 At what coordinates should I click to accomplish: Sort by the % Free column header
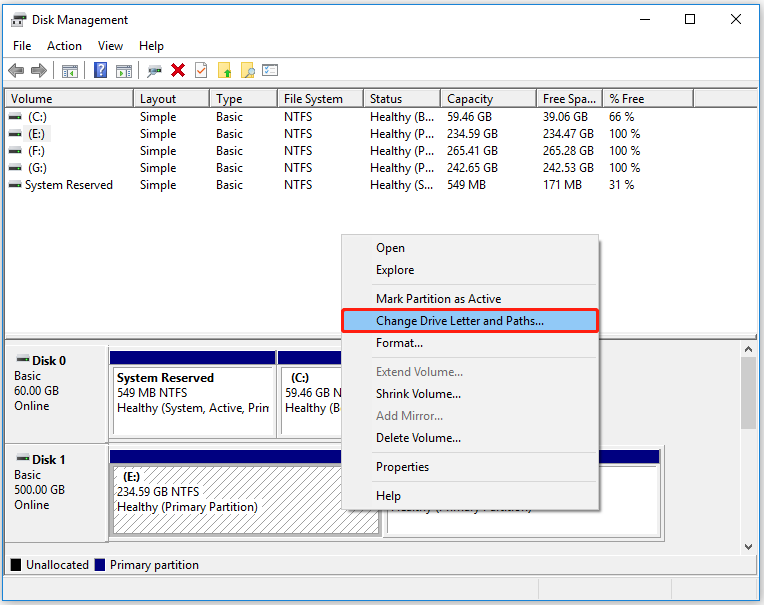(x=648, y=98)
